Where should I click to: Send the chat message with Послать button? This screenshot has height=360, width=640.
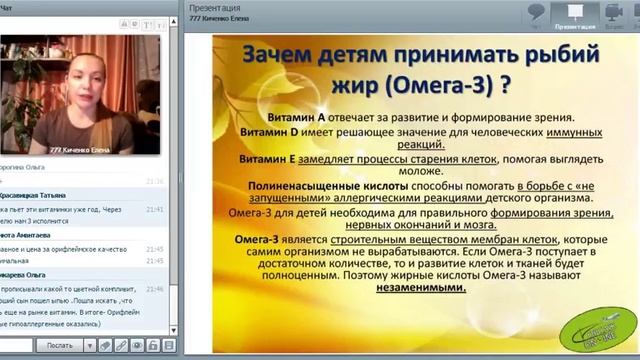60,346
